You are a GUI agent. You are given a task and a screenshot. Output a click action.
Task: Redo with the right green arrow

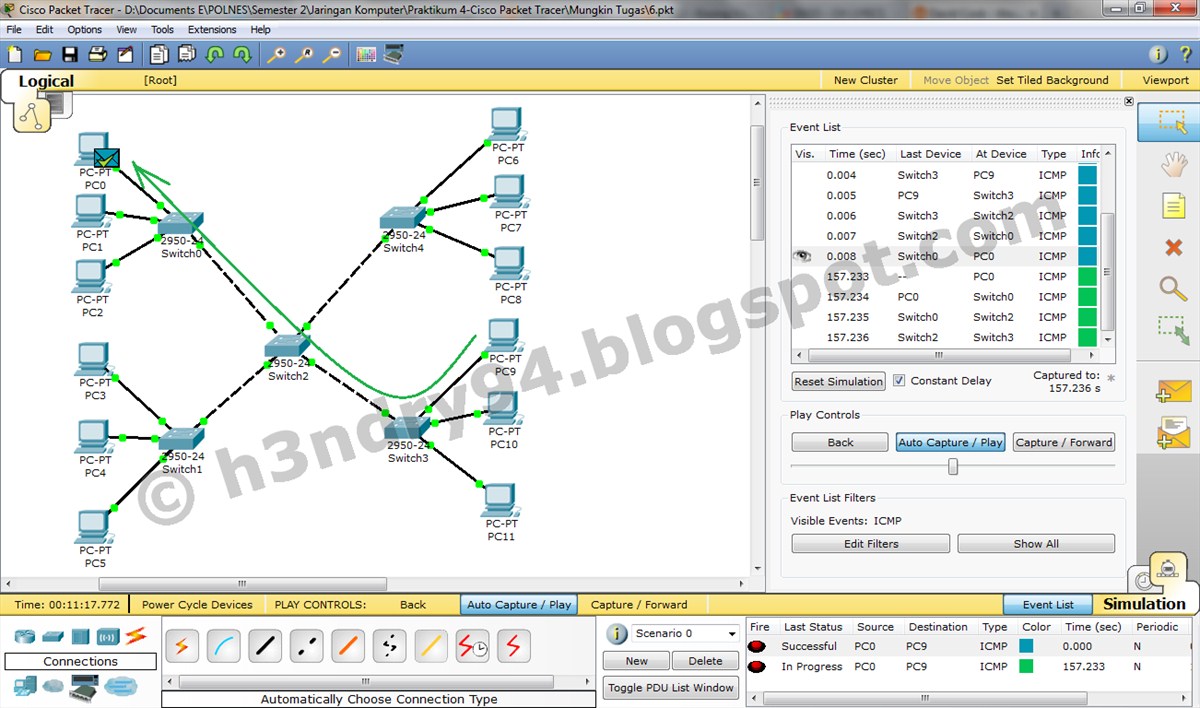242,54
